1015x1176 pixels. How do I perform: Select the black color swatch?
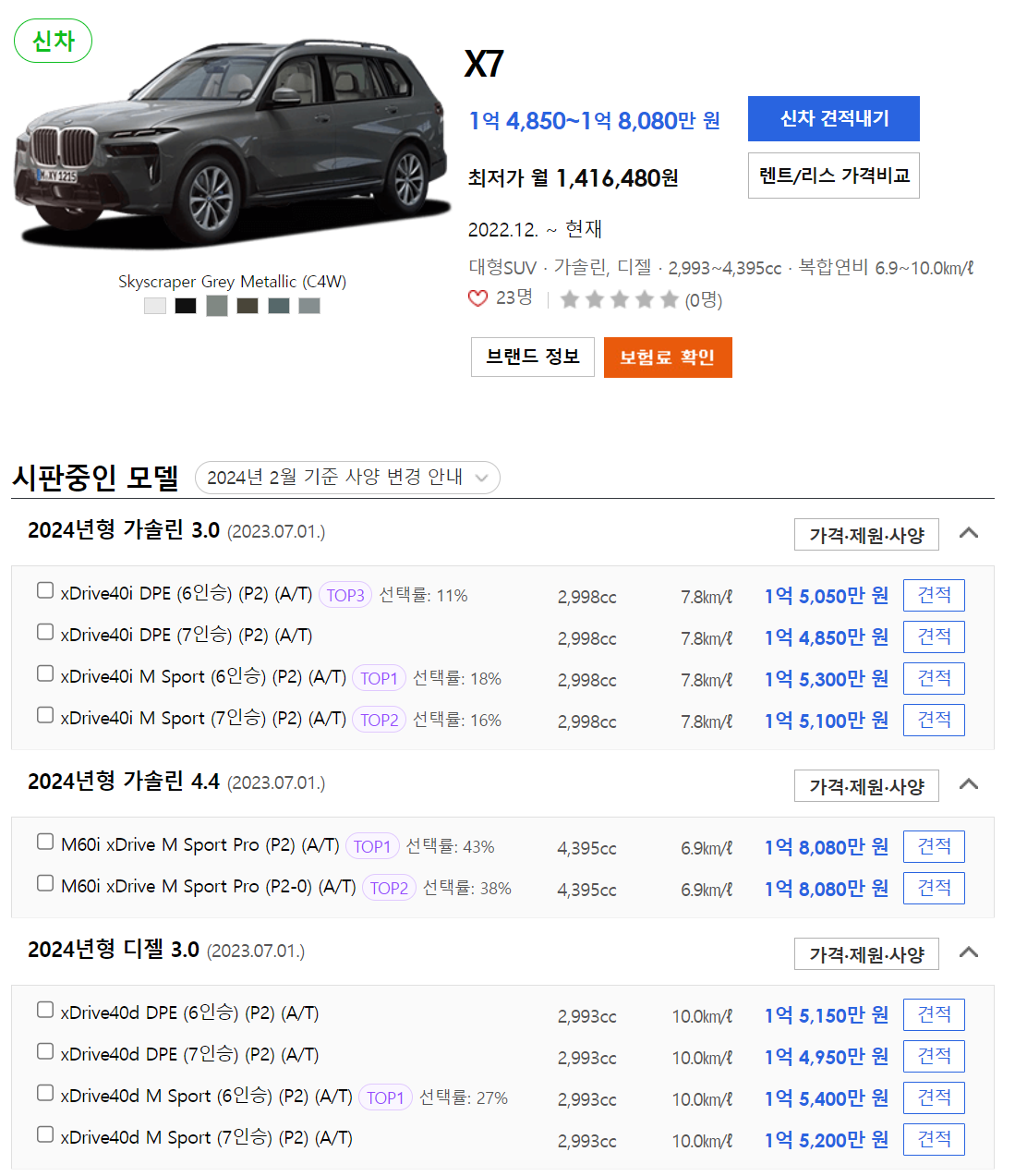coord(186,306)
